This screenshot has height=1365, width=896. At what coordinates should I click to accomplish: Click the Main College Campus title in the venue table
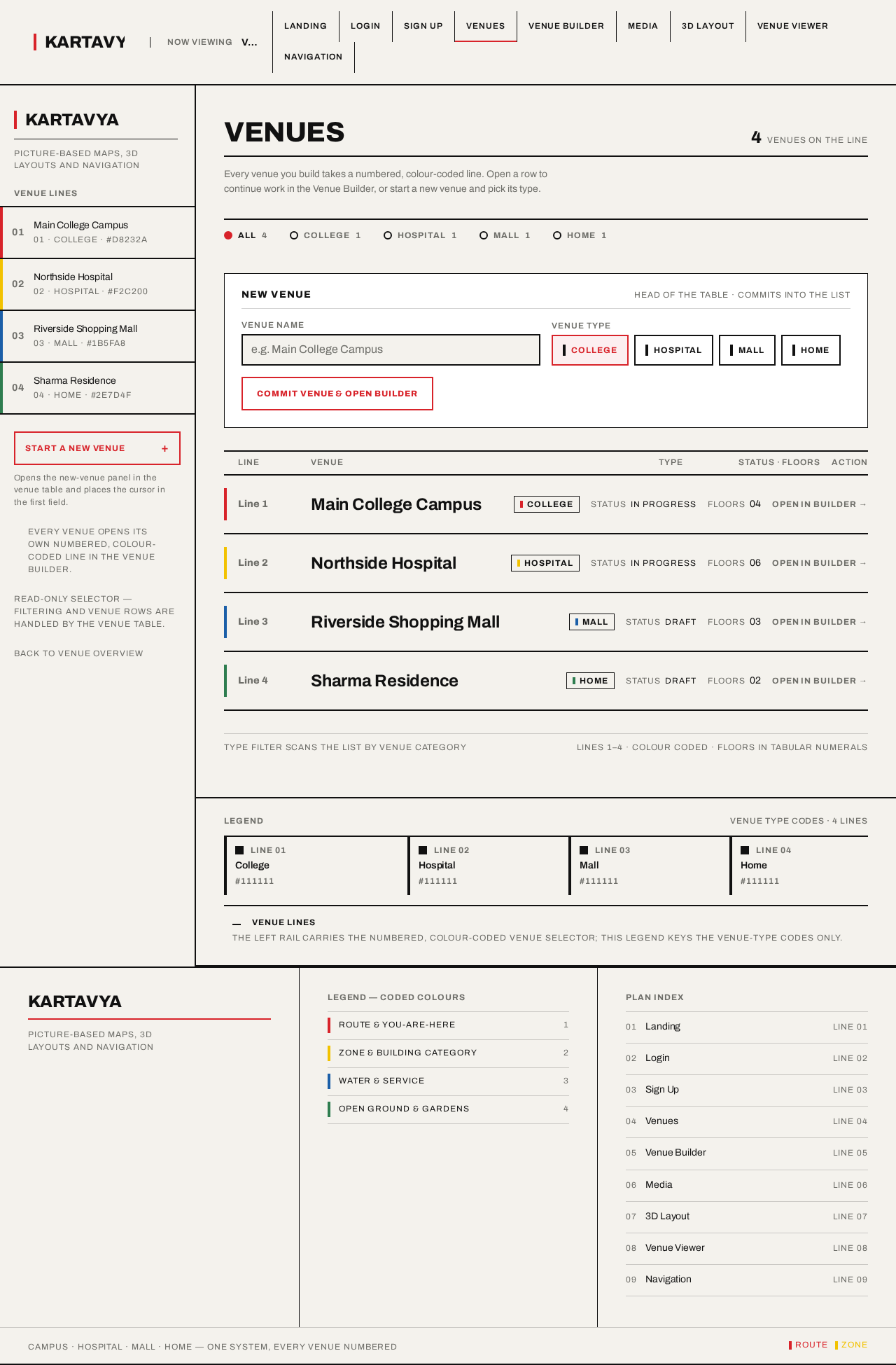(x=396, y=504)
